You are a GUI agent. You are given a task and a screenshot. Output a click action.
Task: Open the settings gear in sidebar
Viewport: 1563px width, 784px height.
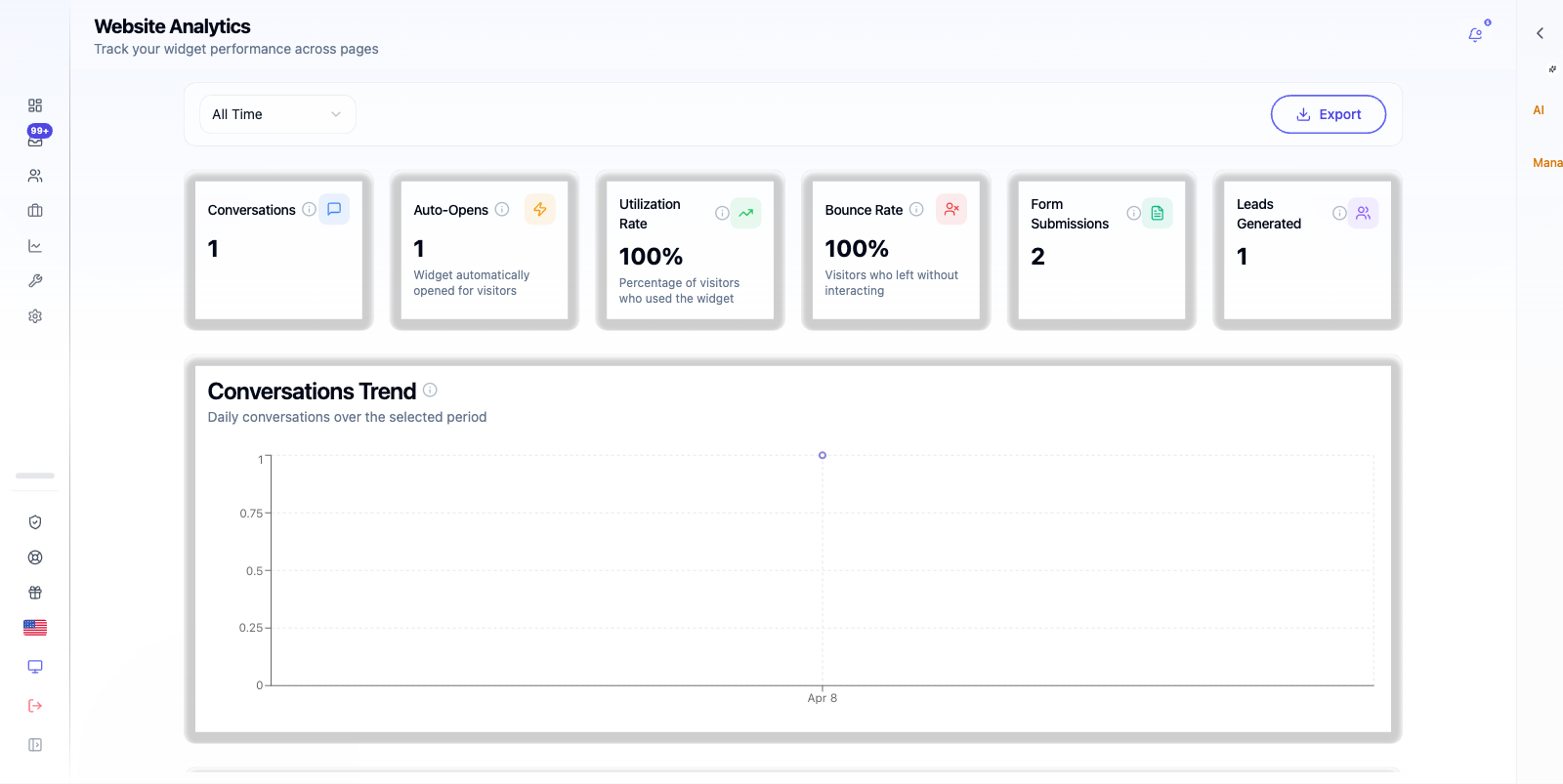click(x=35, y=316)
